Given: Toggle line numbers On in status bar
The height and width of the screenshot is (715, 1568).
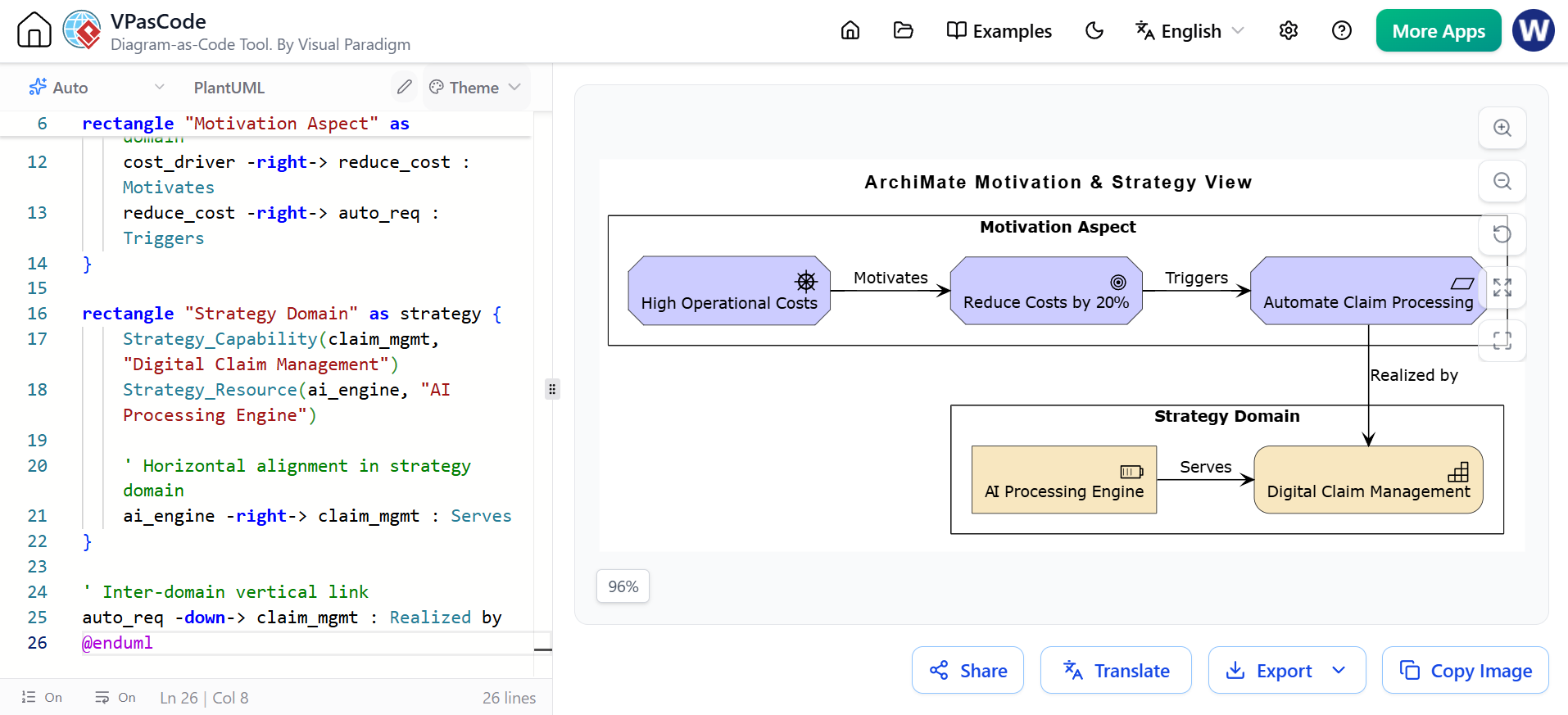Looking at the screenshot, I should [x=42, y=697].
